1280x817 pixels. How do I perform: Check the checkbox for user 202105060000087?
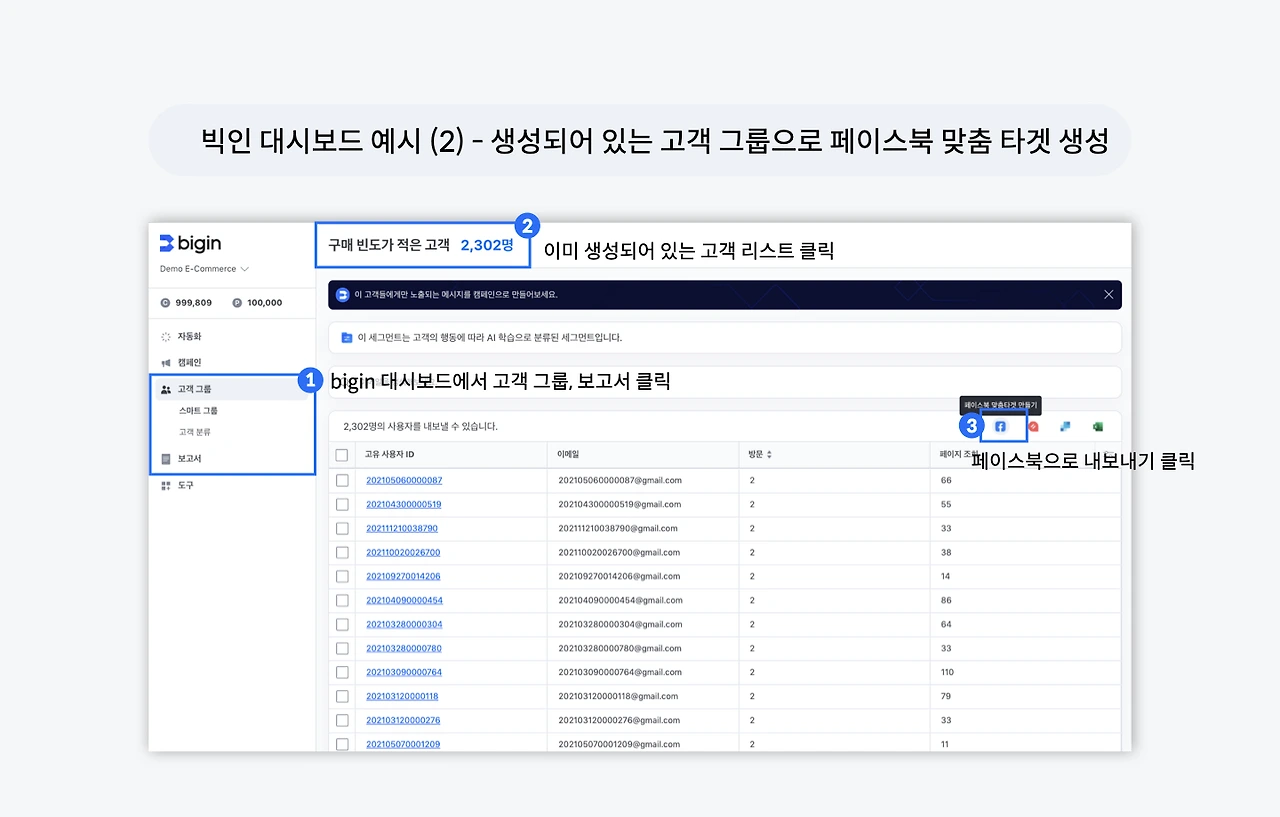(343, 480)
